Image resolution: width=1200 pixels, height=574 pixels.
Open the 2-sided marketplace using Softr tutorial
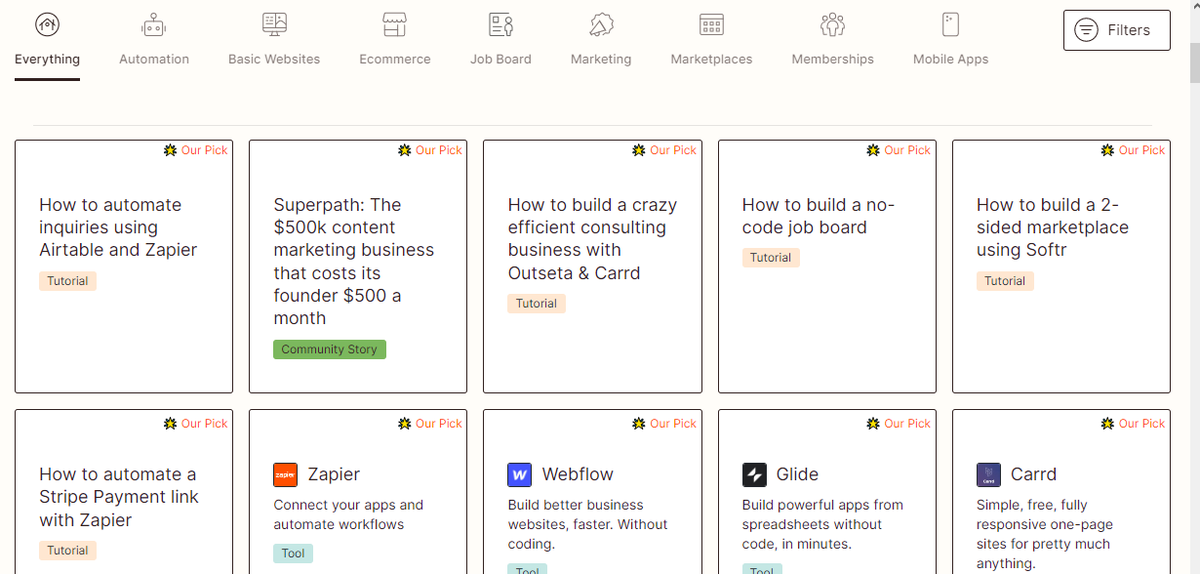click(x=1052, y=227)
